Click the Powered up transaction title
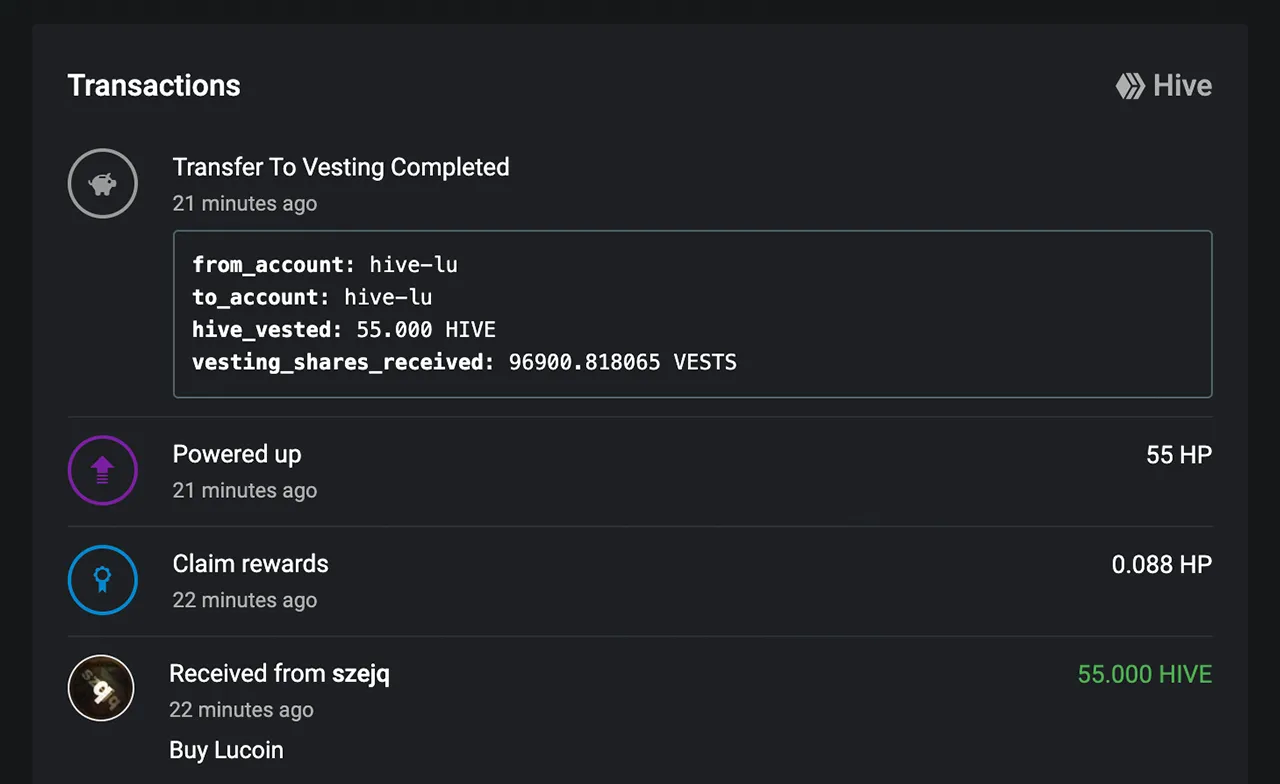This screenshot has width=1280, height=784. pos(237,454)
